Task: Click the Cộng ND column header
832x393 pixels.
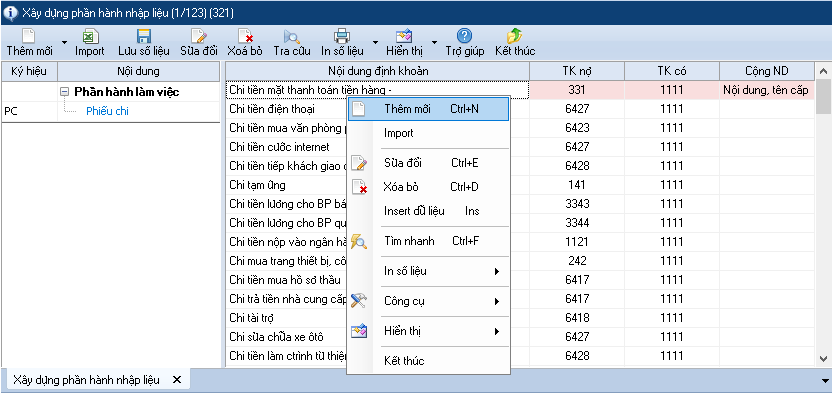Action: (x=767, y=71)
